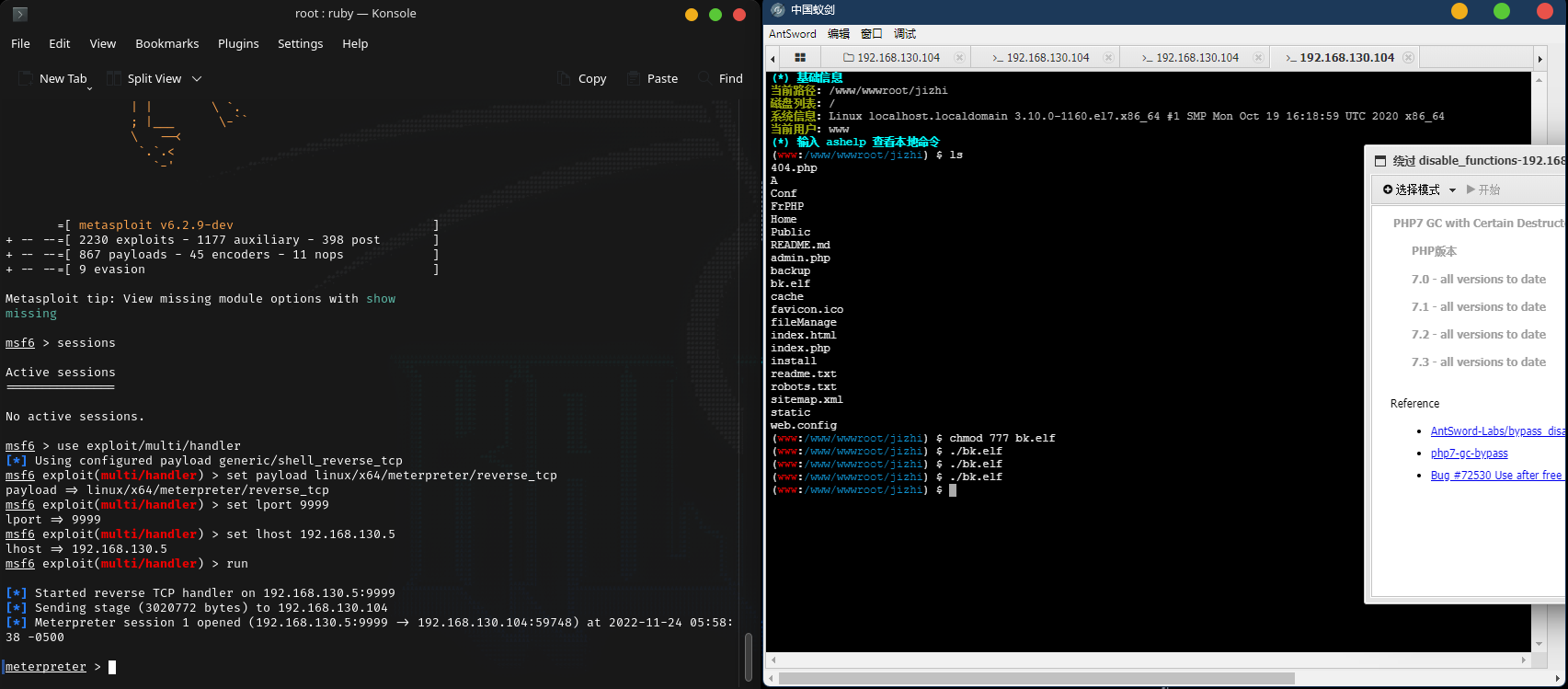Open the View menu in Konsole
Image resolution: width=1568 pixels, height=689 pixels.
coord(103,43)
